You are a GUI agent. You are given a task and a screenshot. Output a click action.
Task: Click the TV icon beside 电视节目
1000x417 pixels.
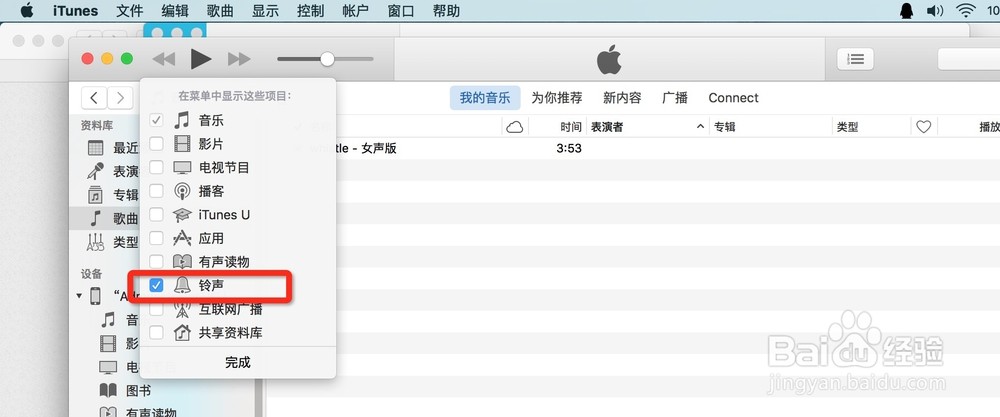pos(182,168)
